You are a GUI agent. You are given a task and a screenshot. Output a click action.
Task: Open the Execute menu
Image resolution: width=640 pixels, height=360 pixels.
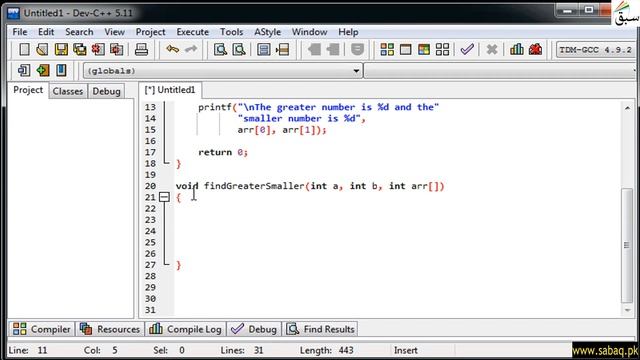point(193,32)
